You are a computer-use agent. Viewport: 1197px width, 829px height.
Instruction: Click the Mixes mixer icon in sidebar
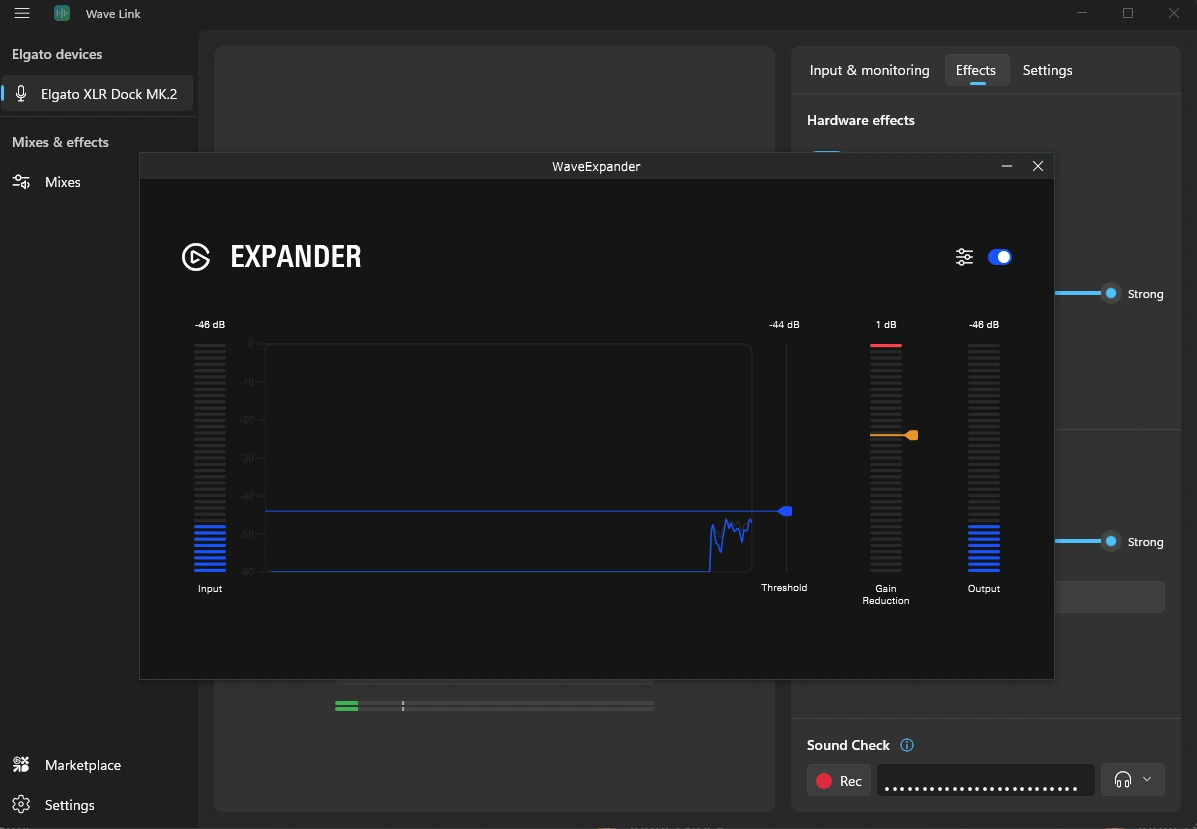[x=21, y=182]
